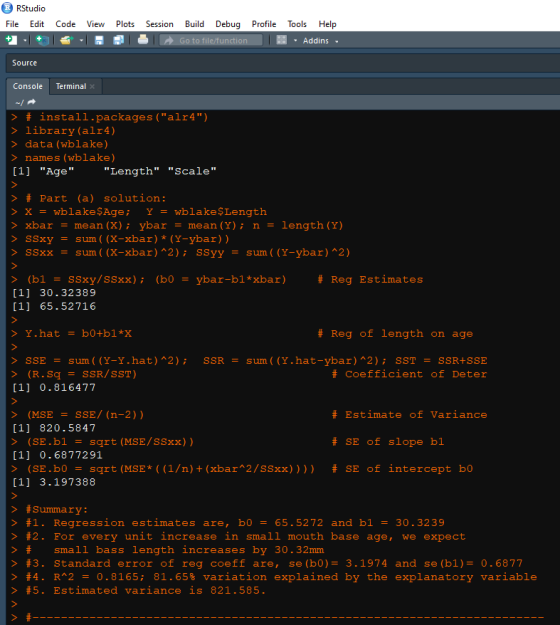
Task: Click the ~/ working directory path
Action: [19, 102]
